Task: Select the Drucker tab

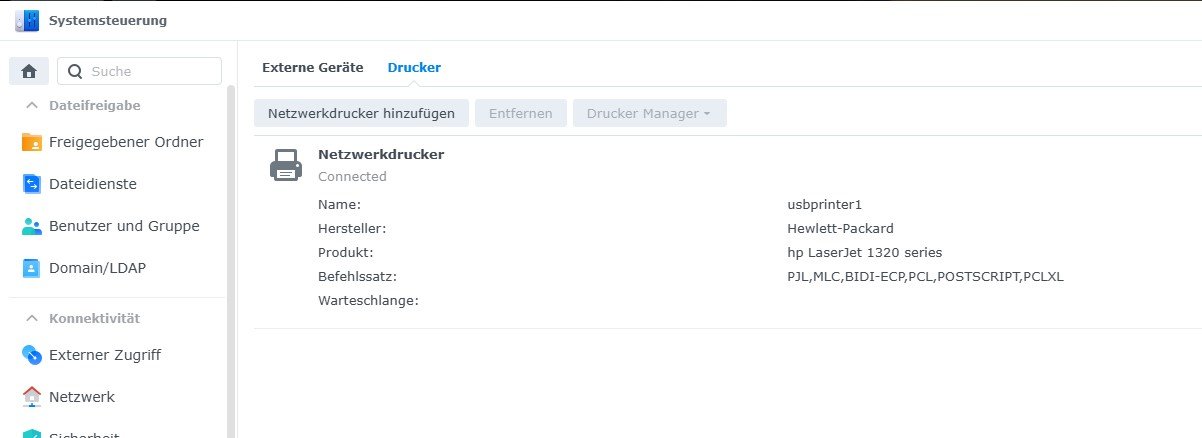Action: 414,68
